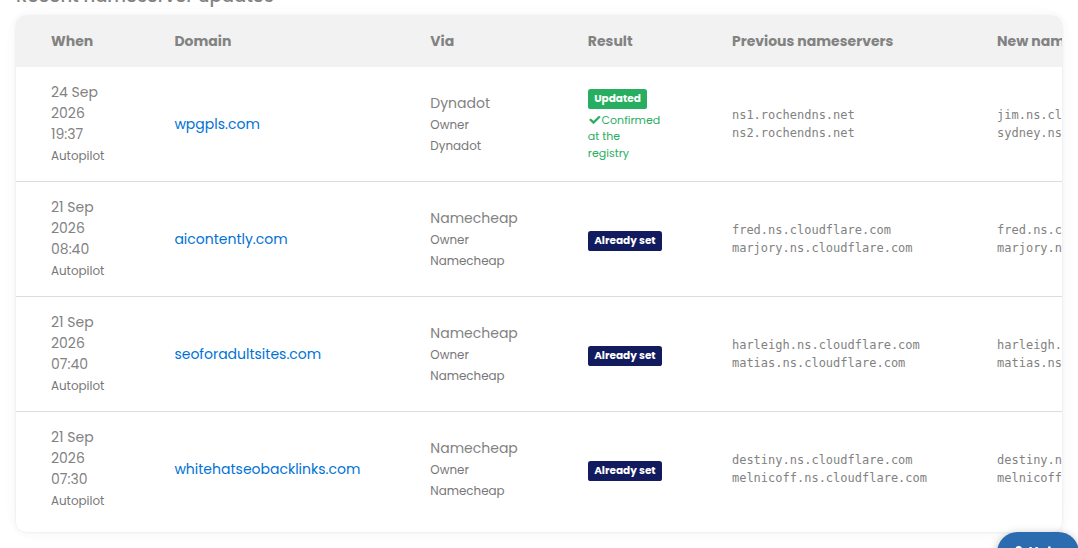Open the aicontently.com domain link
This screenshot has height=548, width=1078.
coord(231,239)
